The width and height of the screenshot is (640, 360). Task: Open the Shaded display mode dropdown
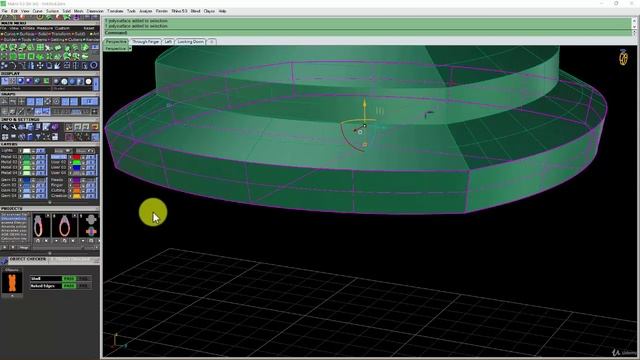[73, 89]
